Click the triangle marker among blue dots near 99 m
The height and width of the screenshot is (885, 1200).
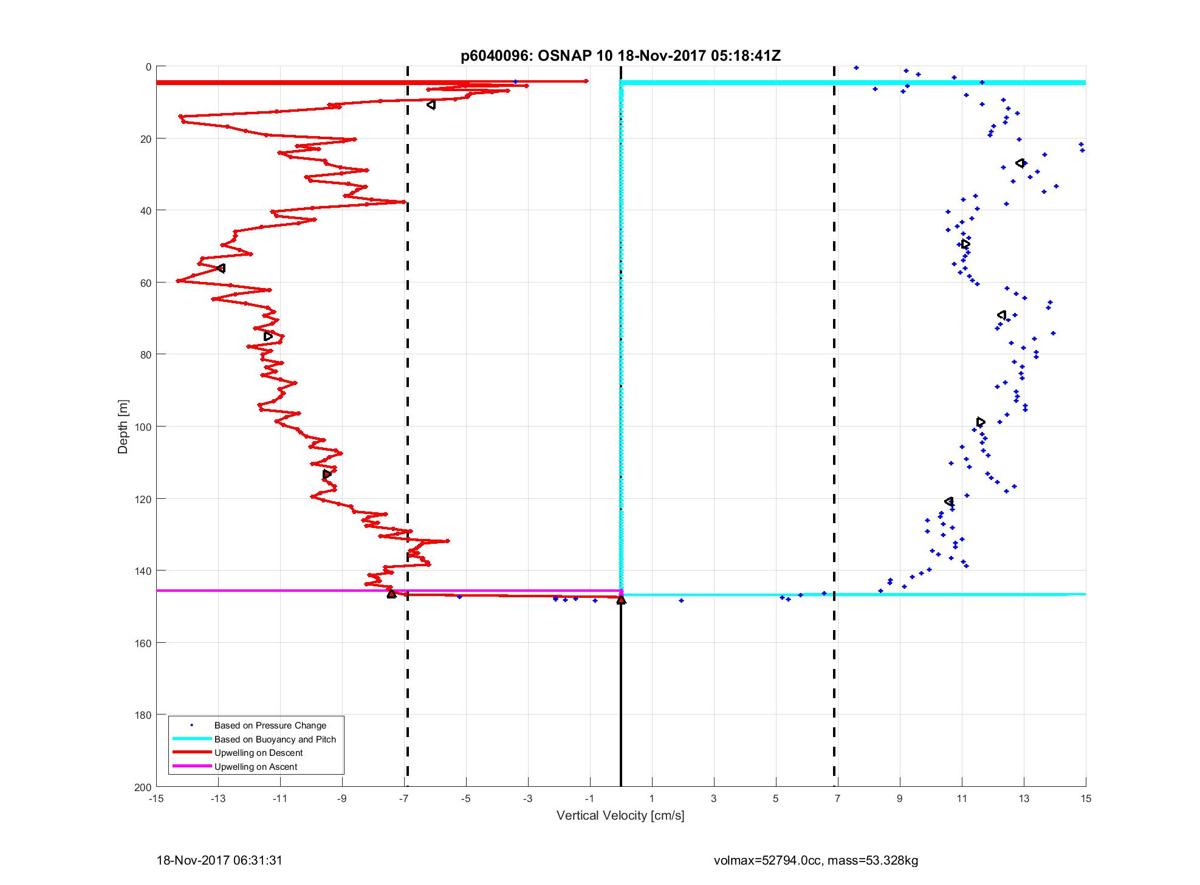tap(980, 422)
